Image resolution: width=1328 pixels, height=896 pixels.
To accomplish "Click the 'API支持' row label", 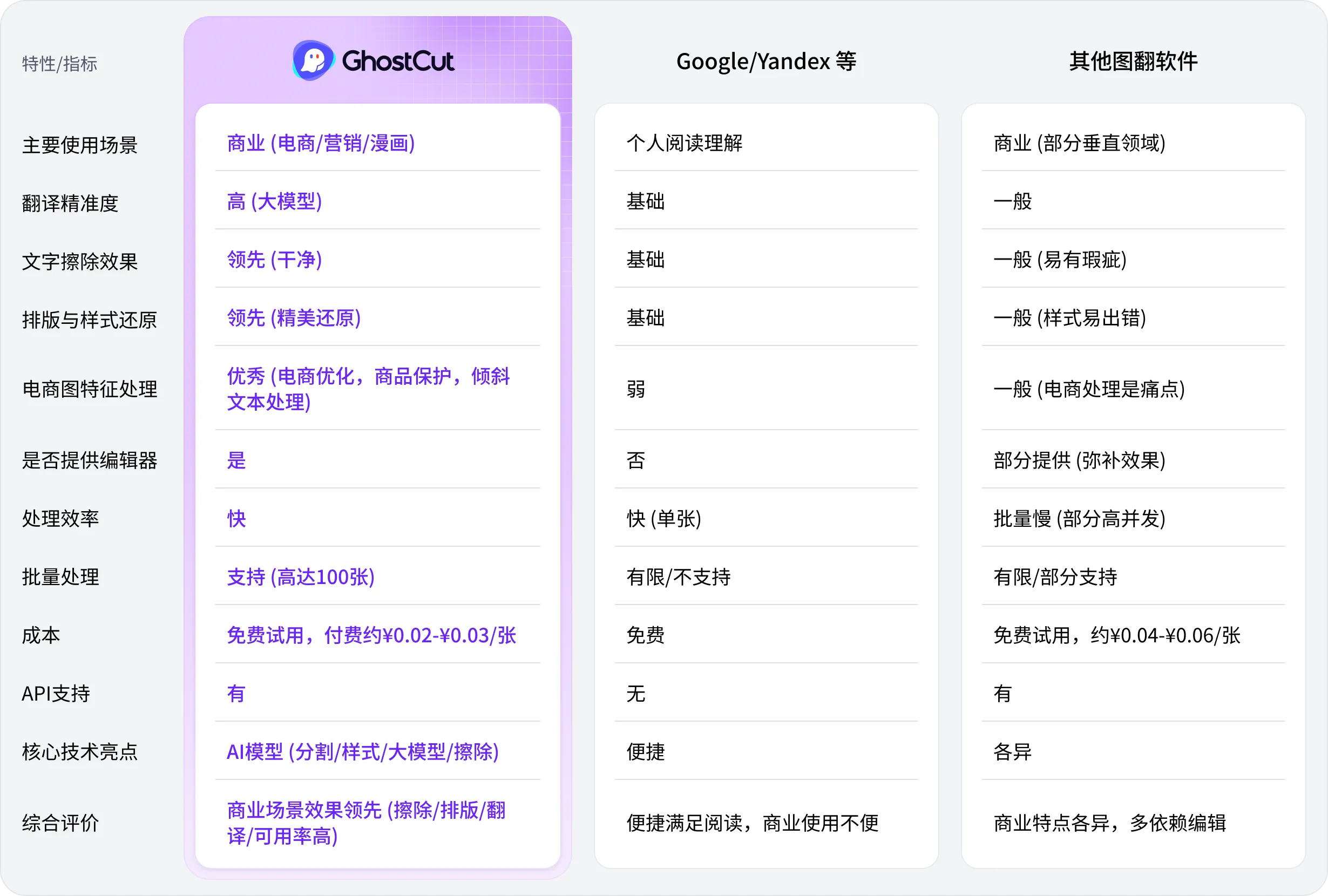I will click(56, 694).
